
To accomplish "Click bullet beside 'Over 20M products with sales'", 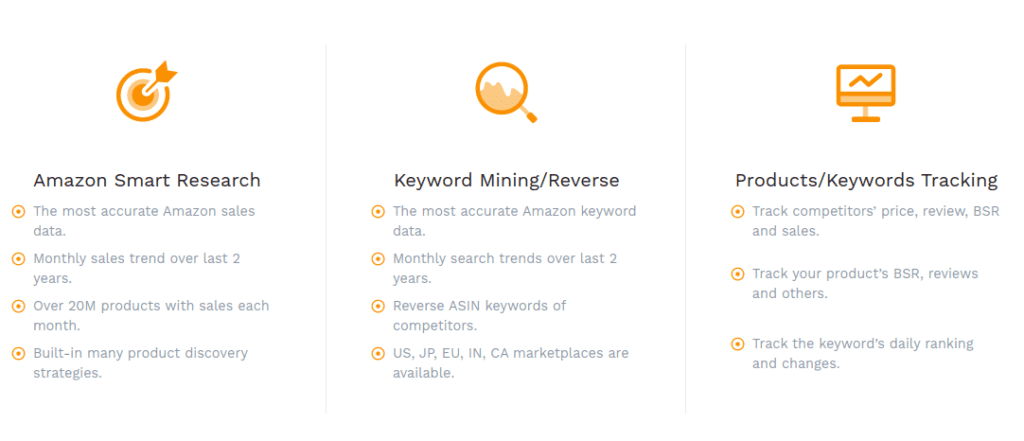I will pos(18,306).
